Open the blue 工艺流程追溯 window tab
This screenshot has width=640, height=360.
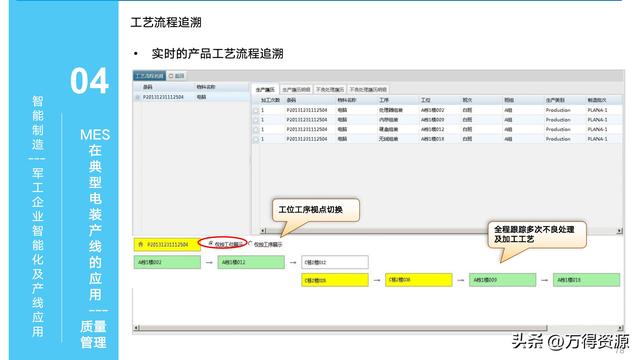point(149,76)
